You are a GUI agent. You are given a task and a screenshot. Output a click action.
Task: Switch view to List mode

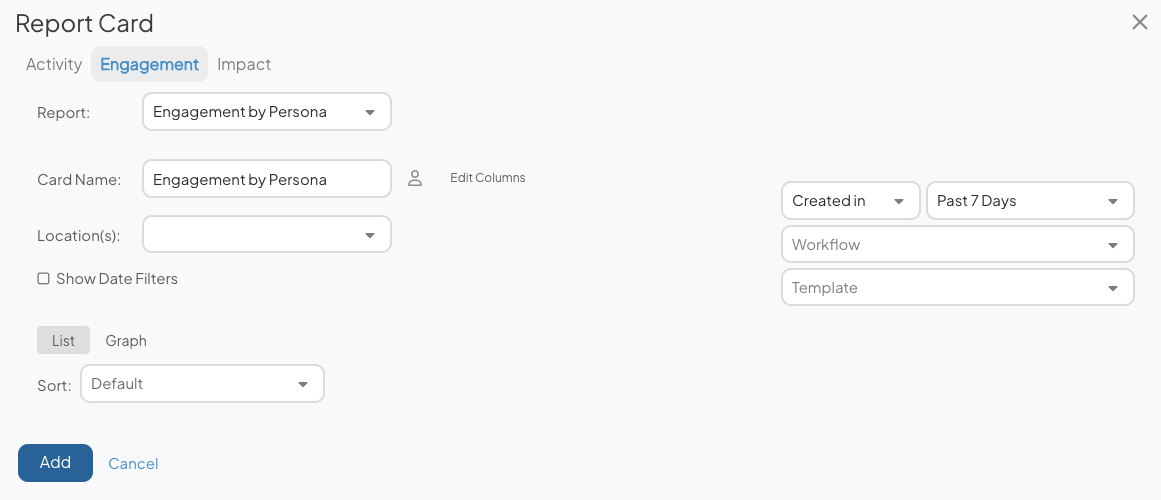point(64,341)
